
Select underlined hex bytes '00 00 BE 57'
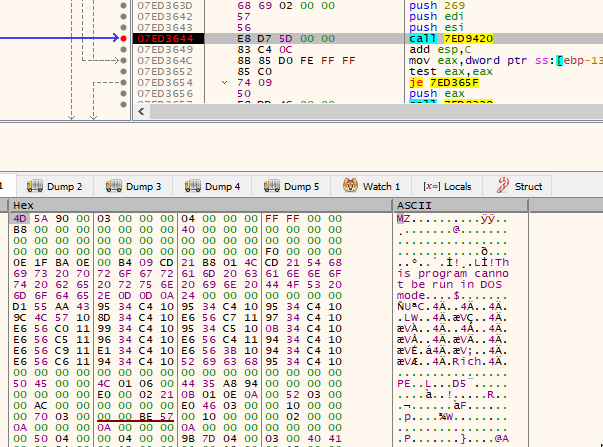135,416
